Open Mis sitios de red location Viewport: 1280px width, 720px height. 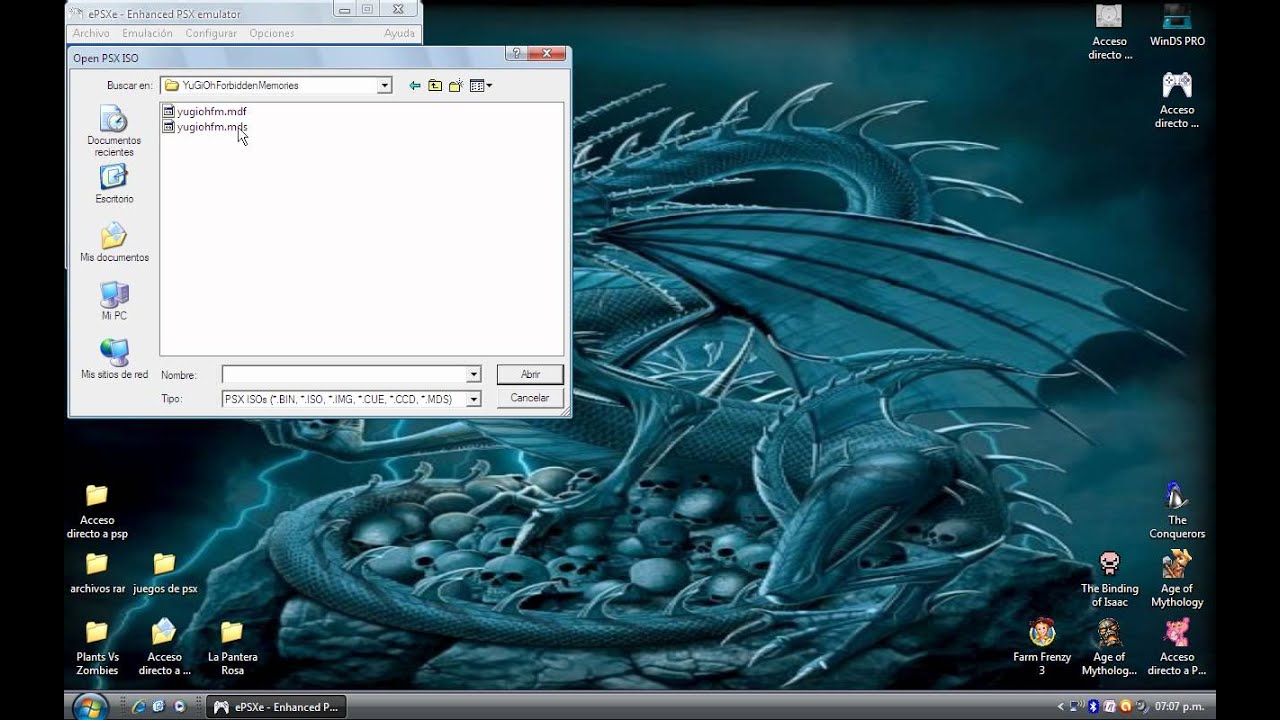click(x=114, y=359)
